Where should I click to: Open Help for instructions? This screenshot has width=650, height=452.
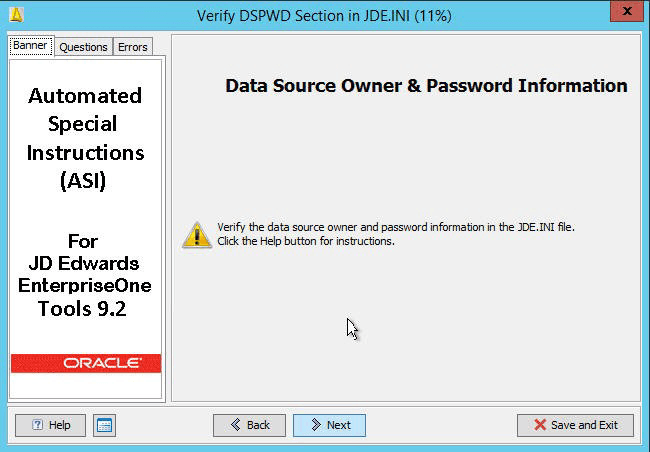click(x=50, y=425)
